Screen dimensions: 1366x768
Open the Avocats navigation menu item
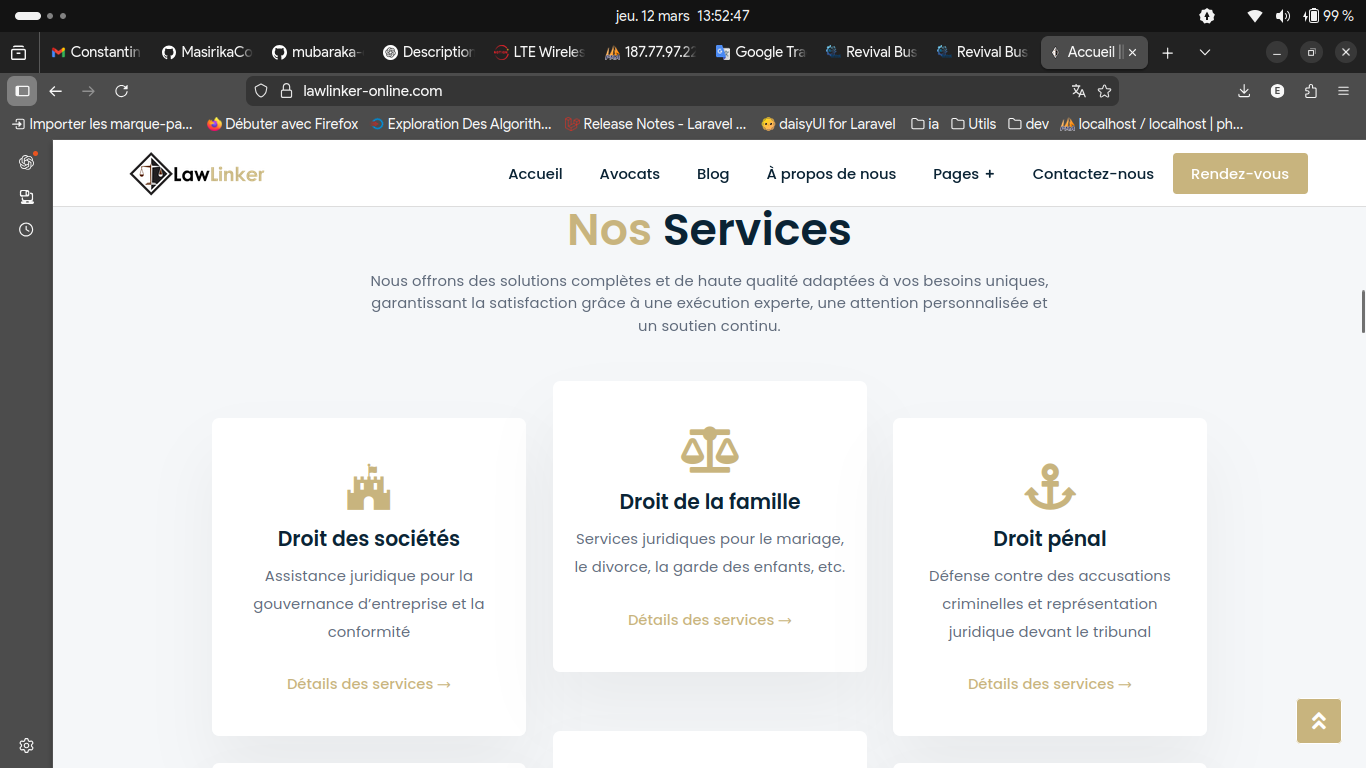click(x=629, y=174)
